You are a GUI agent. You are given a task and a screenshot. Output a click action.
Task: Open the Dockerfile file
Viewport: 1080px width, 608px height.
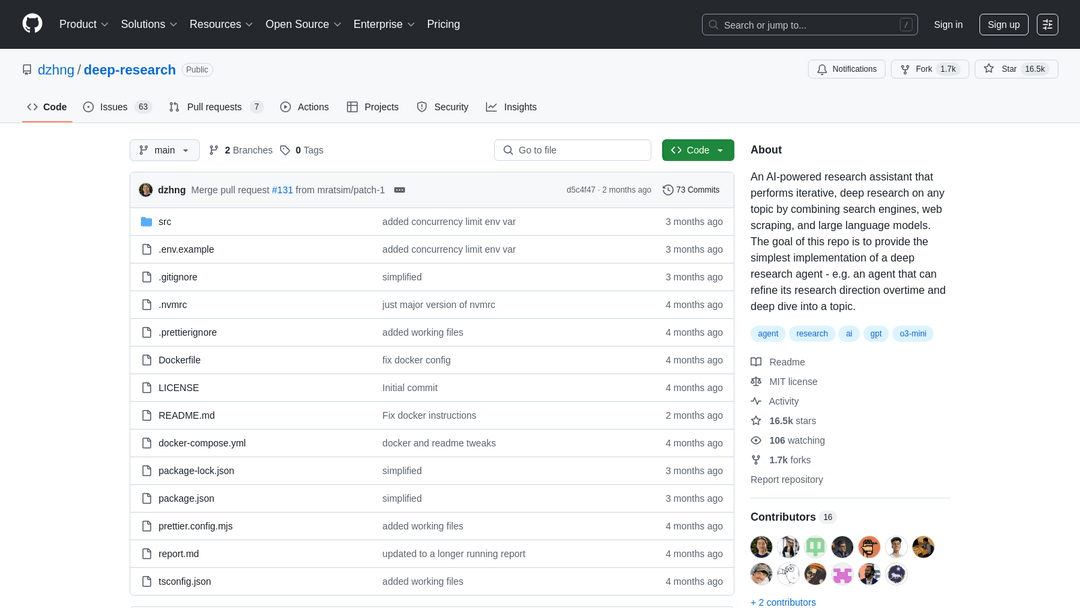179,360
